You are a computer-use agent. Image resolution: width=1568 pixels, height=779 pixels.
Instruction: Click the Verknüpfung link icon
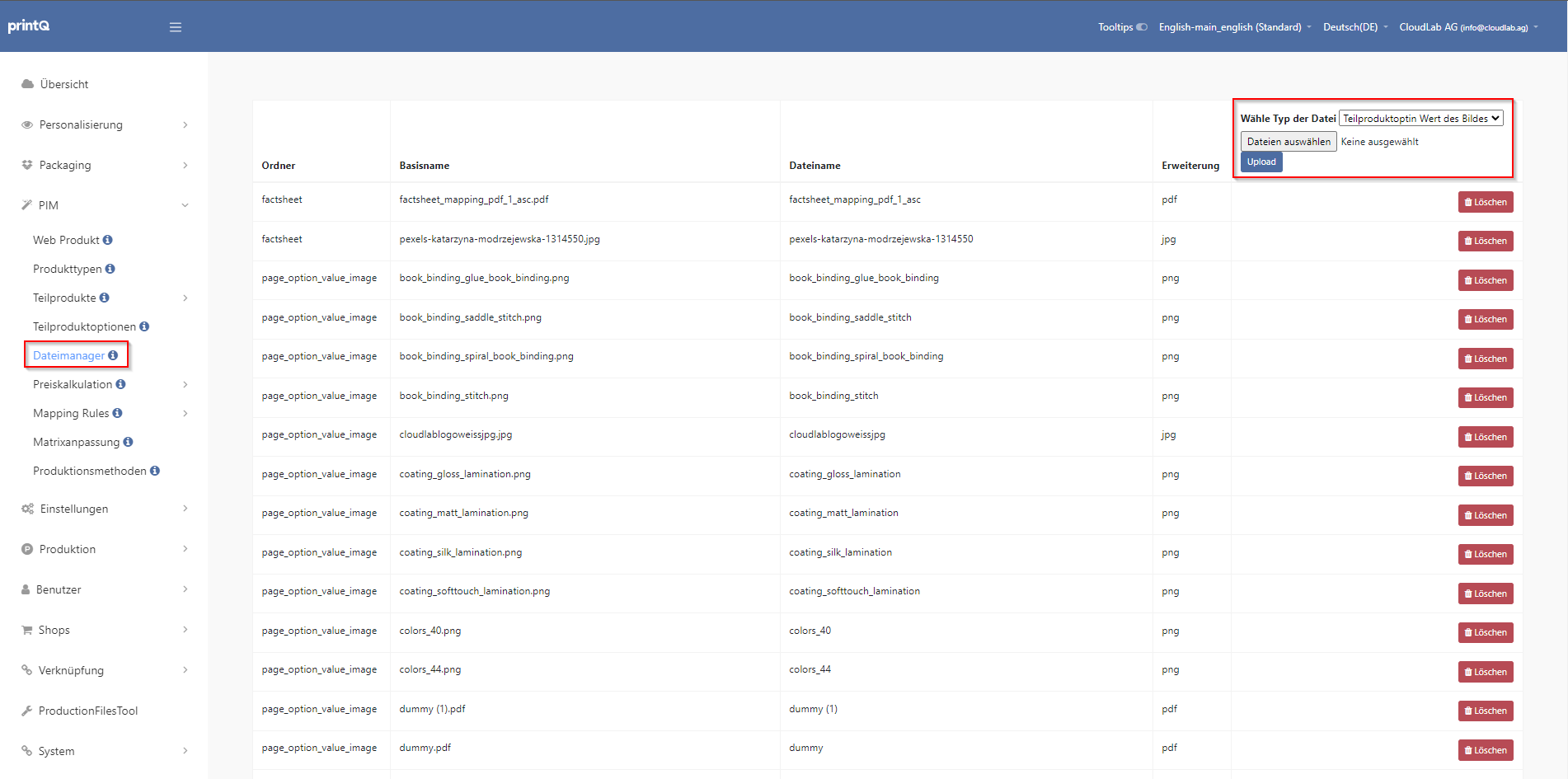tap(26, 670)
